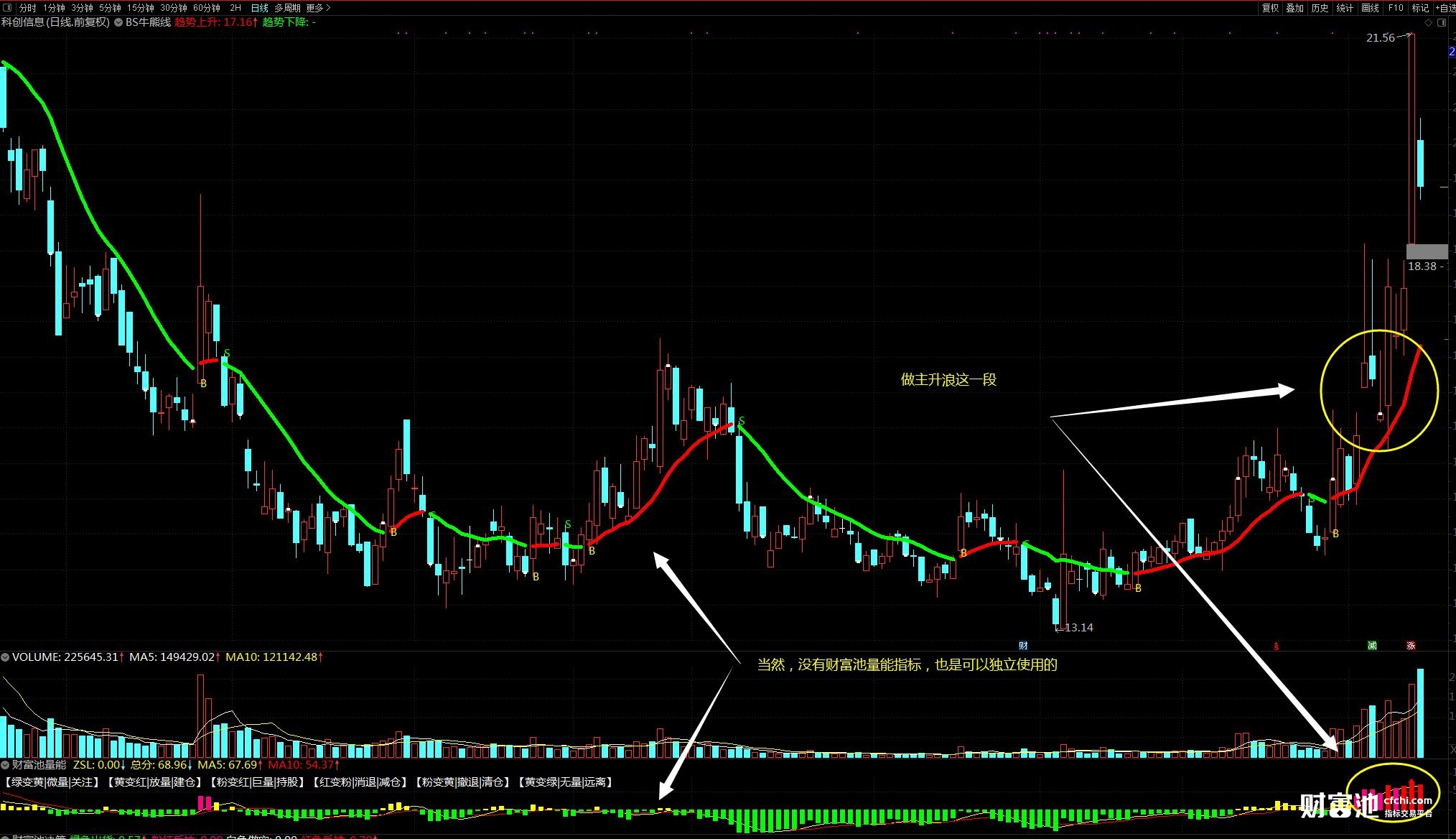The image size is (1456, 839).
Task: Expand 更多 time period options
Action: 318,8
